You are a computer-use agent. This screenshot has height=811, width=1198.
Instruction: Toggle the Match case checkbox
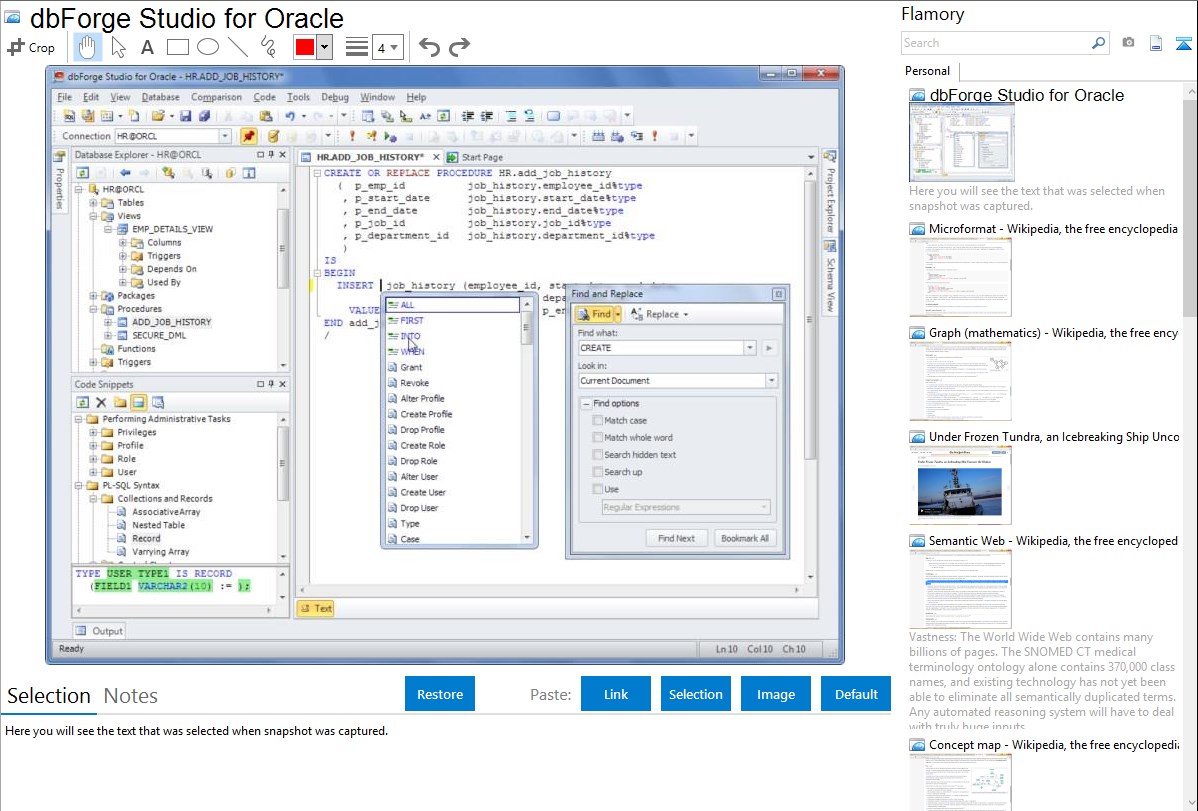tap(598, 420)
